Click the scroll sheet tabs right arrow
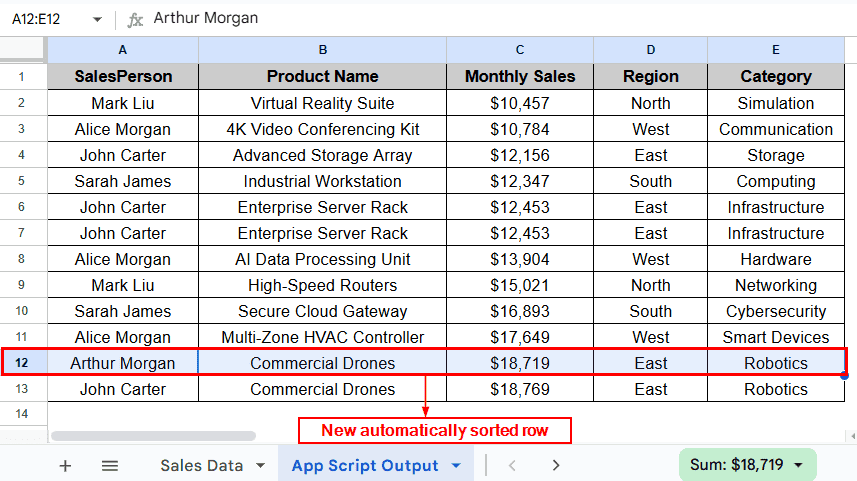The image size is (857, 481). point(556,465)
